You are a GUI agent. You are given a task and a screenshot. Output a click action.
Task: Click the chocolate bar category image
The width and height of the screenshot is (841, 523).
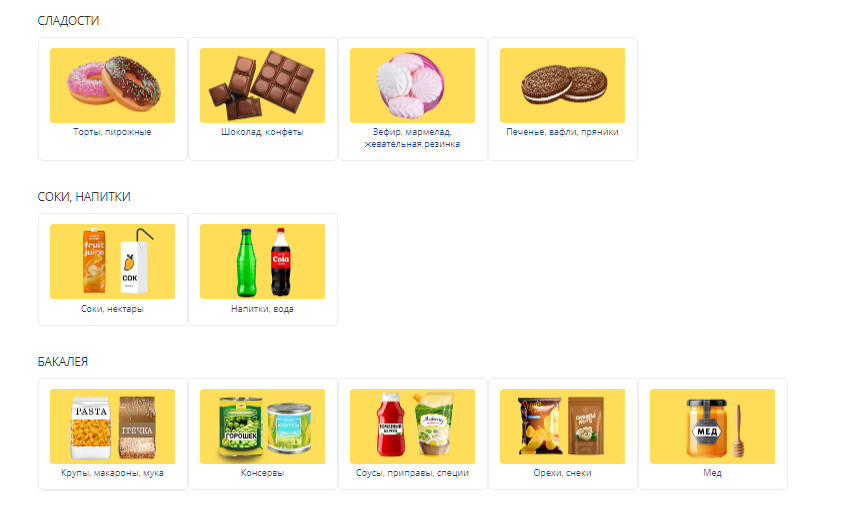coord(262,85)
